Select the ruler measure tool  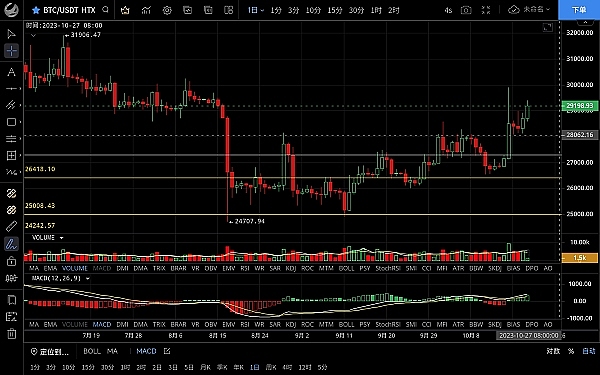pos(11,227)
